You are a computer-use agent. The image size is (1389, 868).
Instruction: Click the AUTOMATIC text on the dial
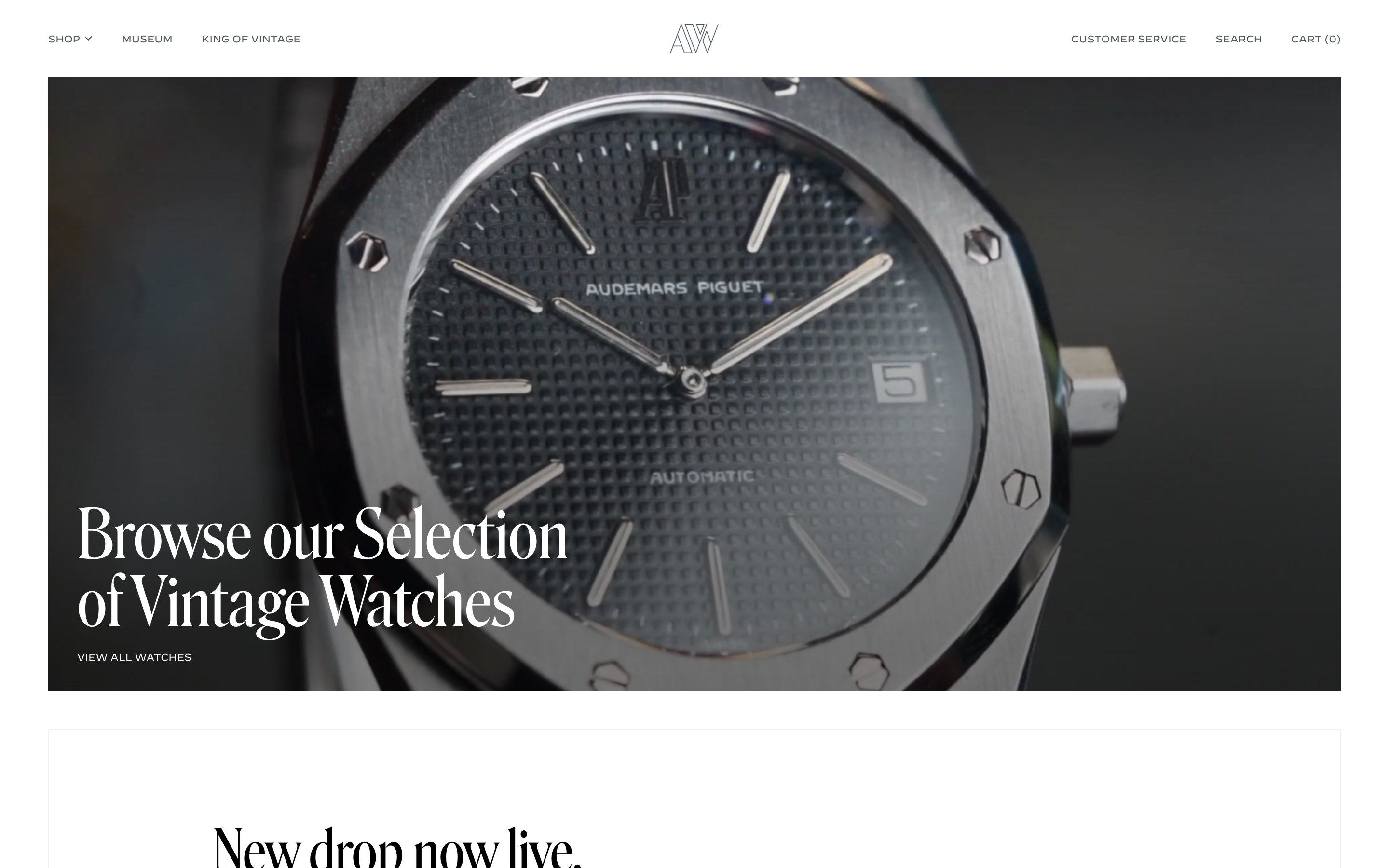pos(701,477)
